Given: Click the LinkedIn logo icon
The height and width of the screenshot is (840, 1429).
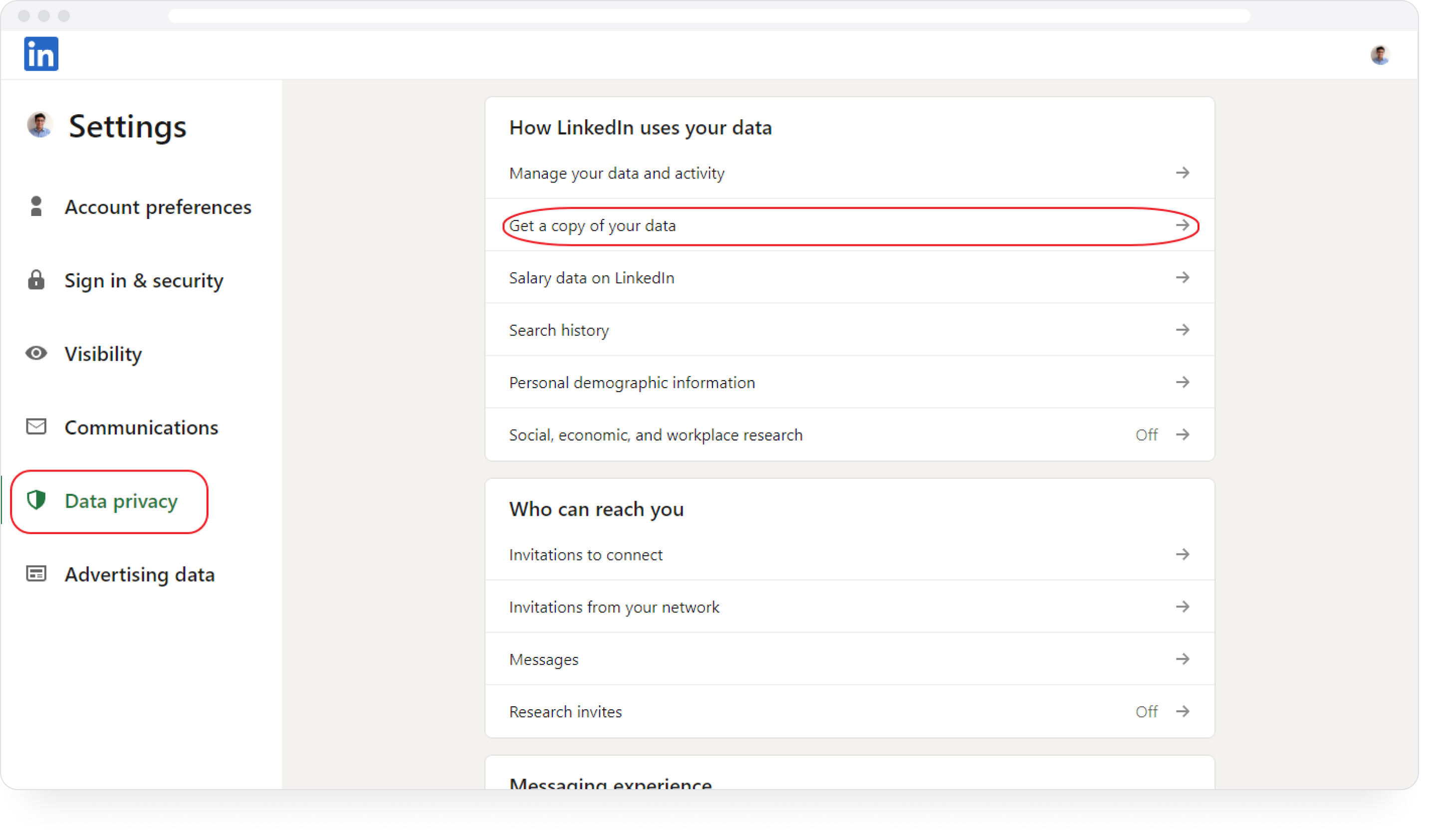Looking at the screenshot, I should click(41, 54).
